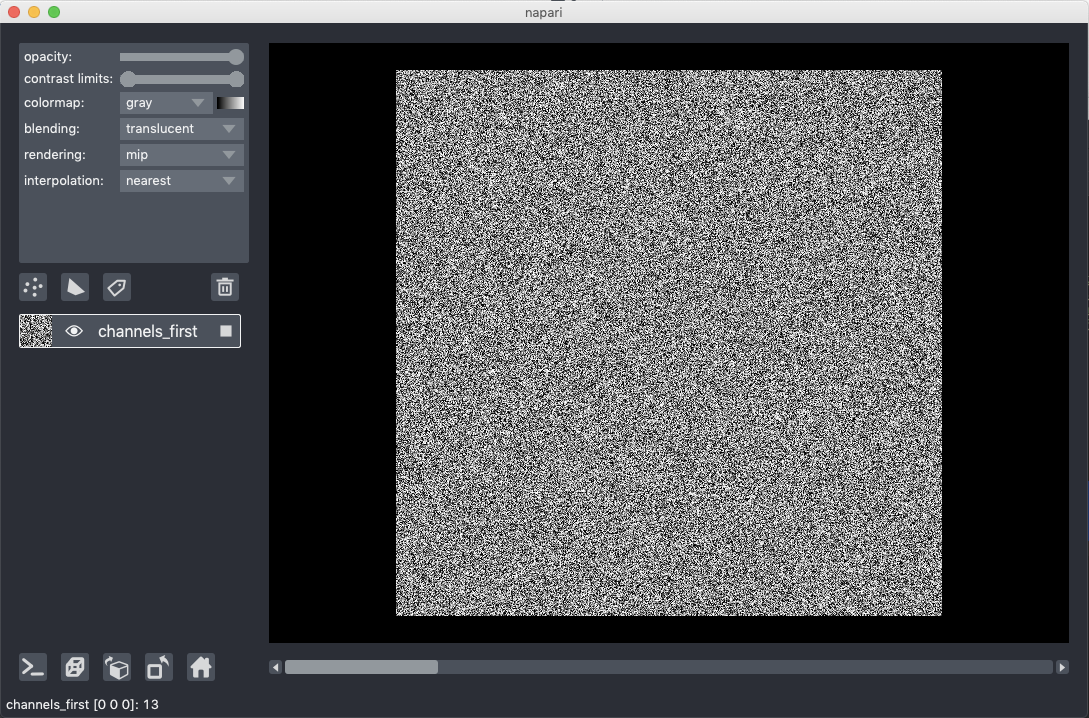Delete the selected layer with the trash icon
Image resolution: width=1089 pixels, height=718 pixels.
tap(224, 287)
